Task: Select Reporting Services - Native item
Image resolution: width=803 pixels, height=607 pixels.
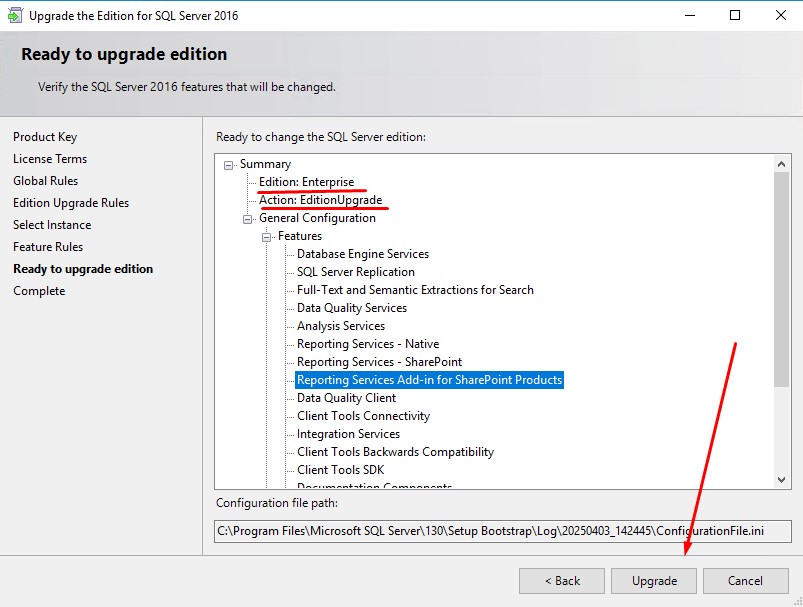Action: pos(367,344)
